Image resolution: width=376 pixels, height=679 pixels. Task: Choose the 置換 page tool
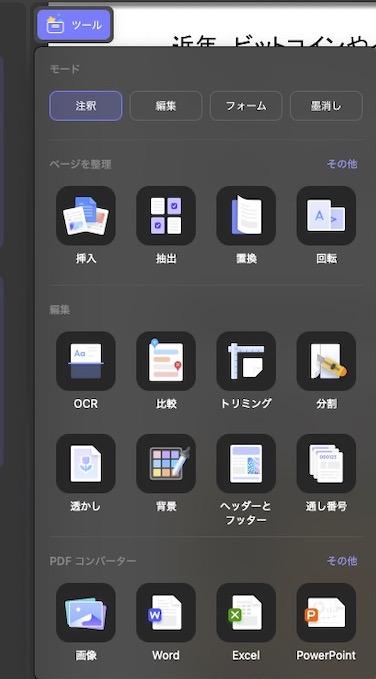click(246, 216)
